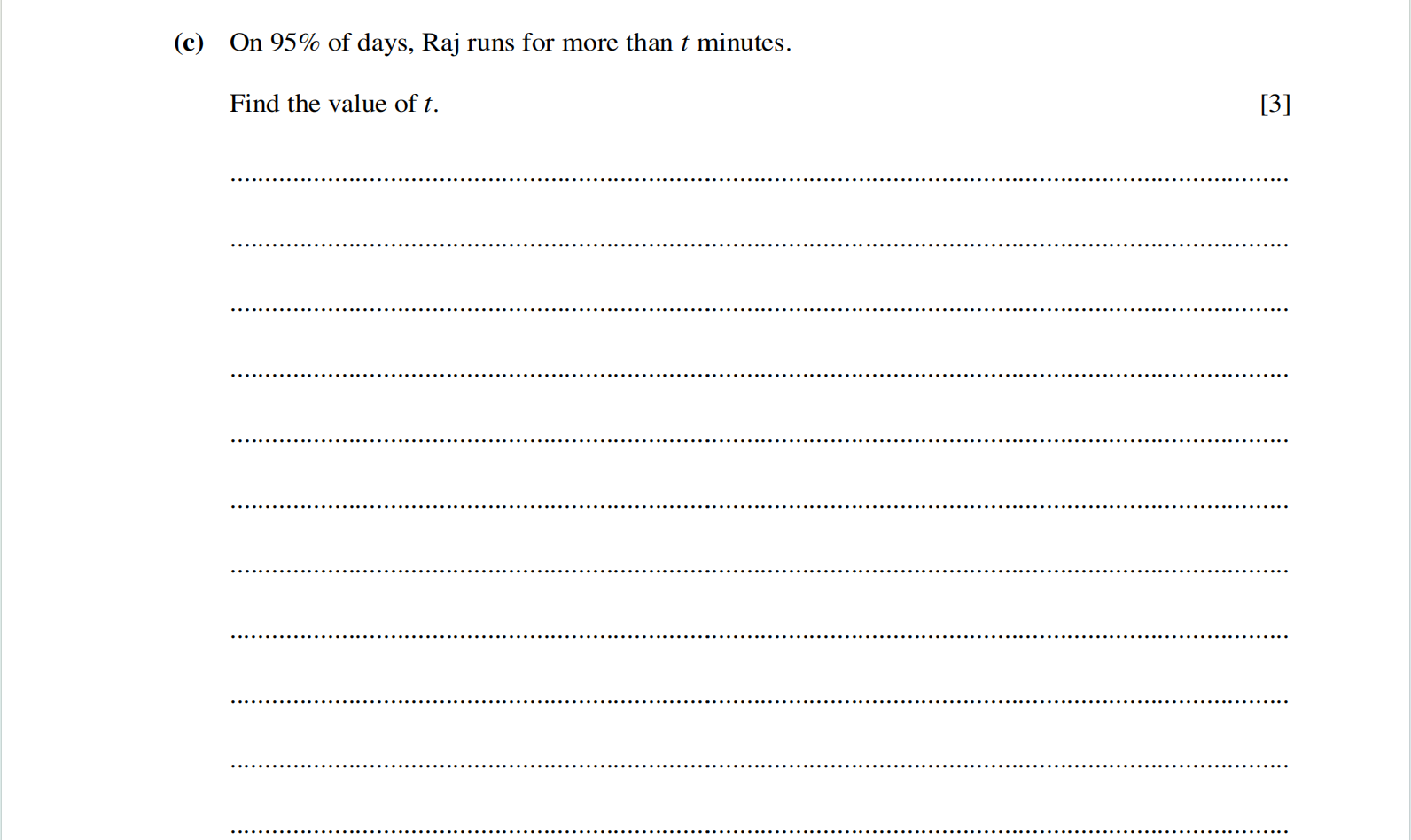Click the sixth dotted answer line
The image size is (1411, 840).
[x=759, y=506]
